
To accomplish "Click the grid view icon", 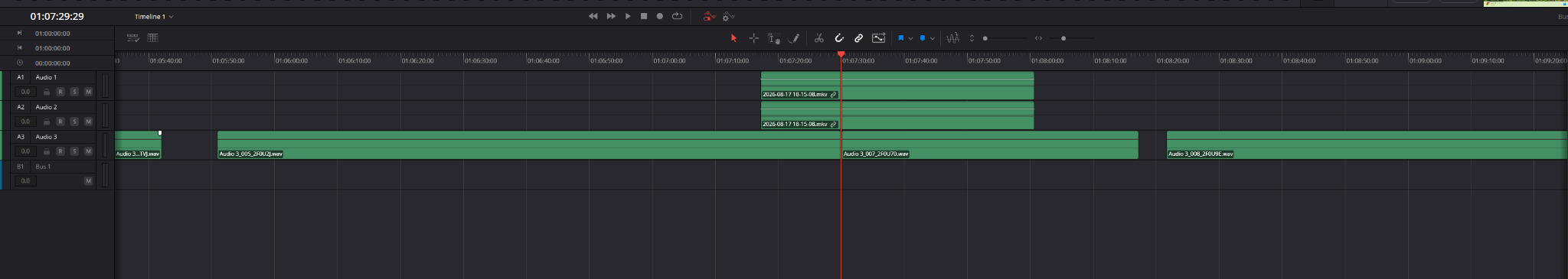I will (x=152, y=37).
